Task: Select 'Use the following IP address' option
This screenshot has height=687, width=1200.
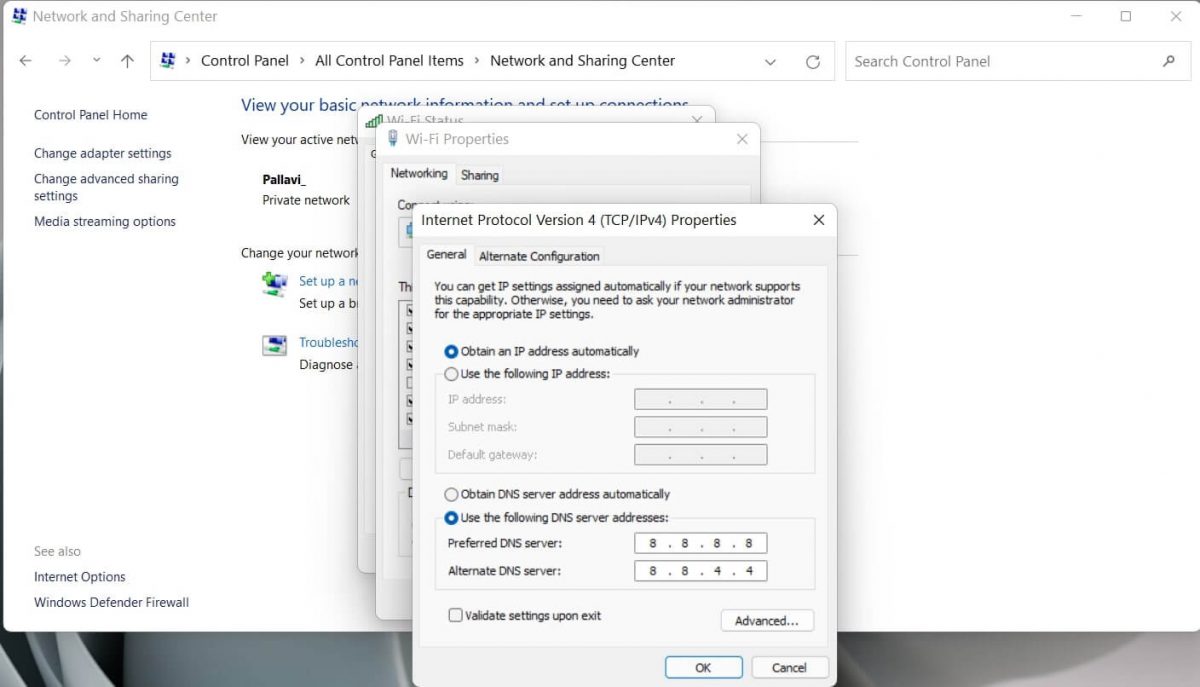Action: [x=451, y=374]
